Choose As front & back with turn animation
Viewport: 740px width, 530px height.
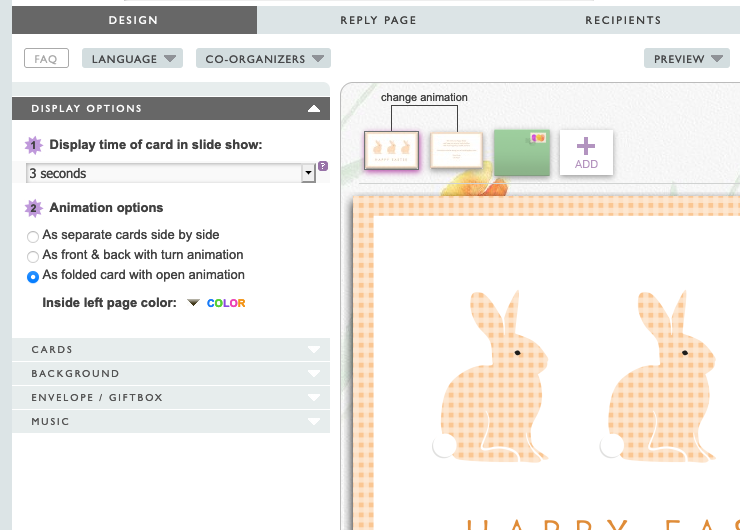33,256
